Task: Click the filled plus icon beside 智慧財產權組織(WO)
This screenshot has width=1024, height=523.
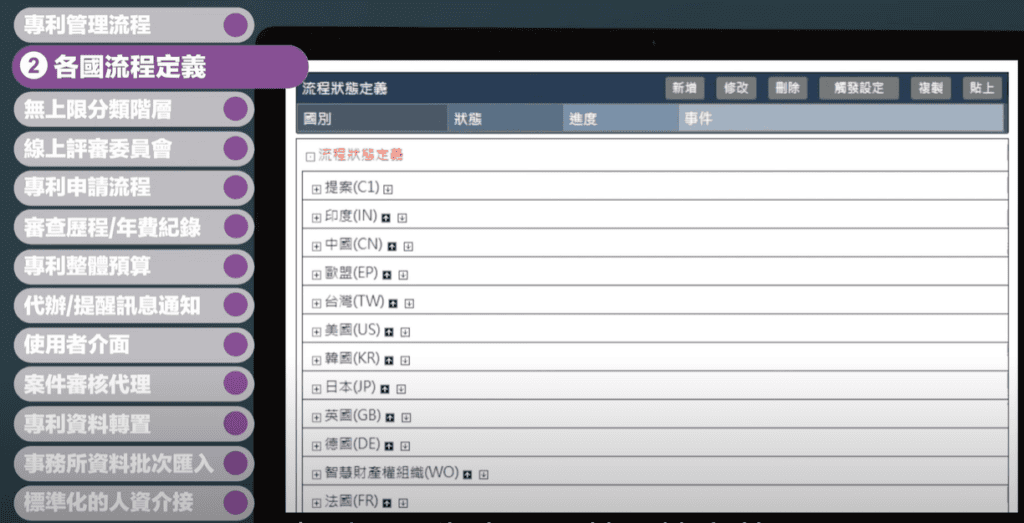Action: (x=468, y=474)
